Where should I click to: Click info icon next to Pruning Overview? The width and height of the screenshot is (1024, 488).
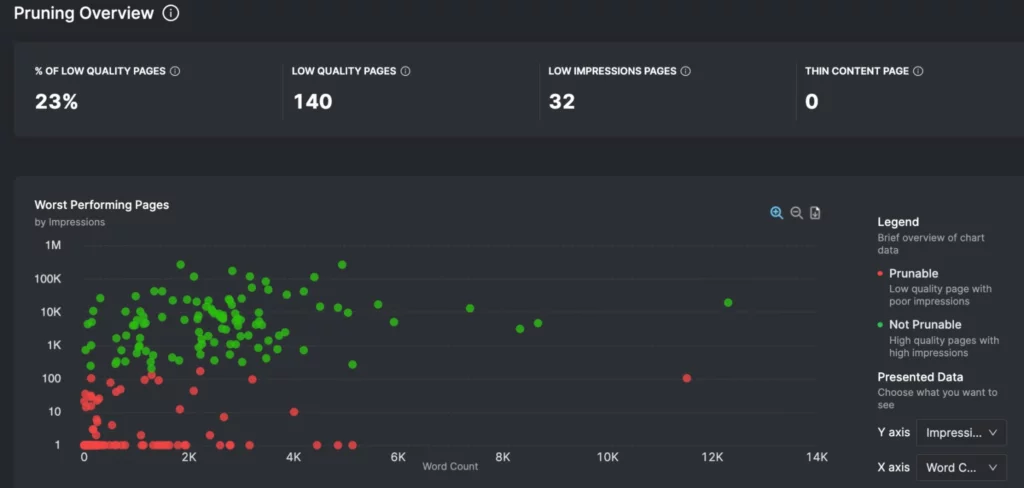[x=171, y=14]
